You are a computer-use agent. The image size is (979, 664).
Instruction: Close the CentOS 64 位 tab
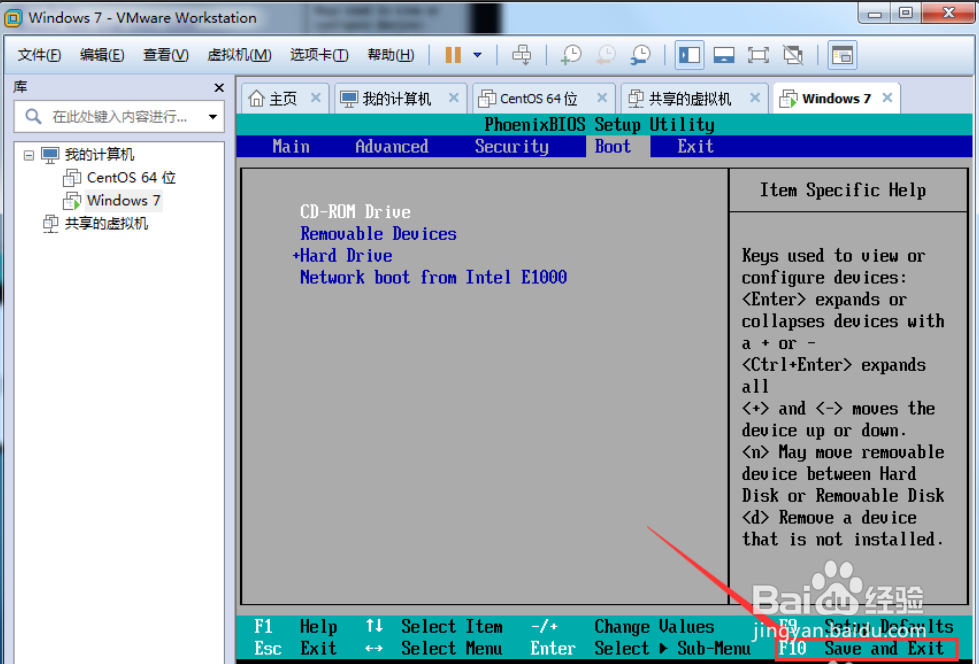point(602,97)
